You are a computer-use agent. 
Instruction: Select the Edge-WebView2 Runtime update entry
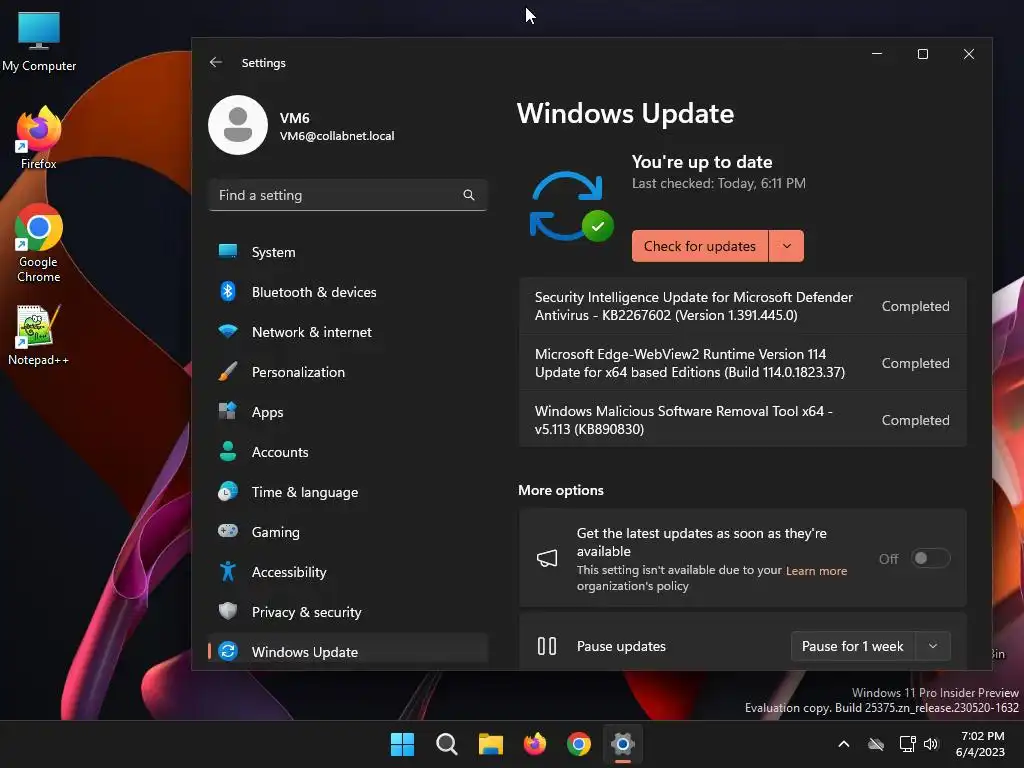[743, 363]
